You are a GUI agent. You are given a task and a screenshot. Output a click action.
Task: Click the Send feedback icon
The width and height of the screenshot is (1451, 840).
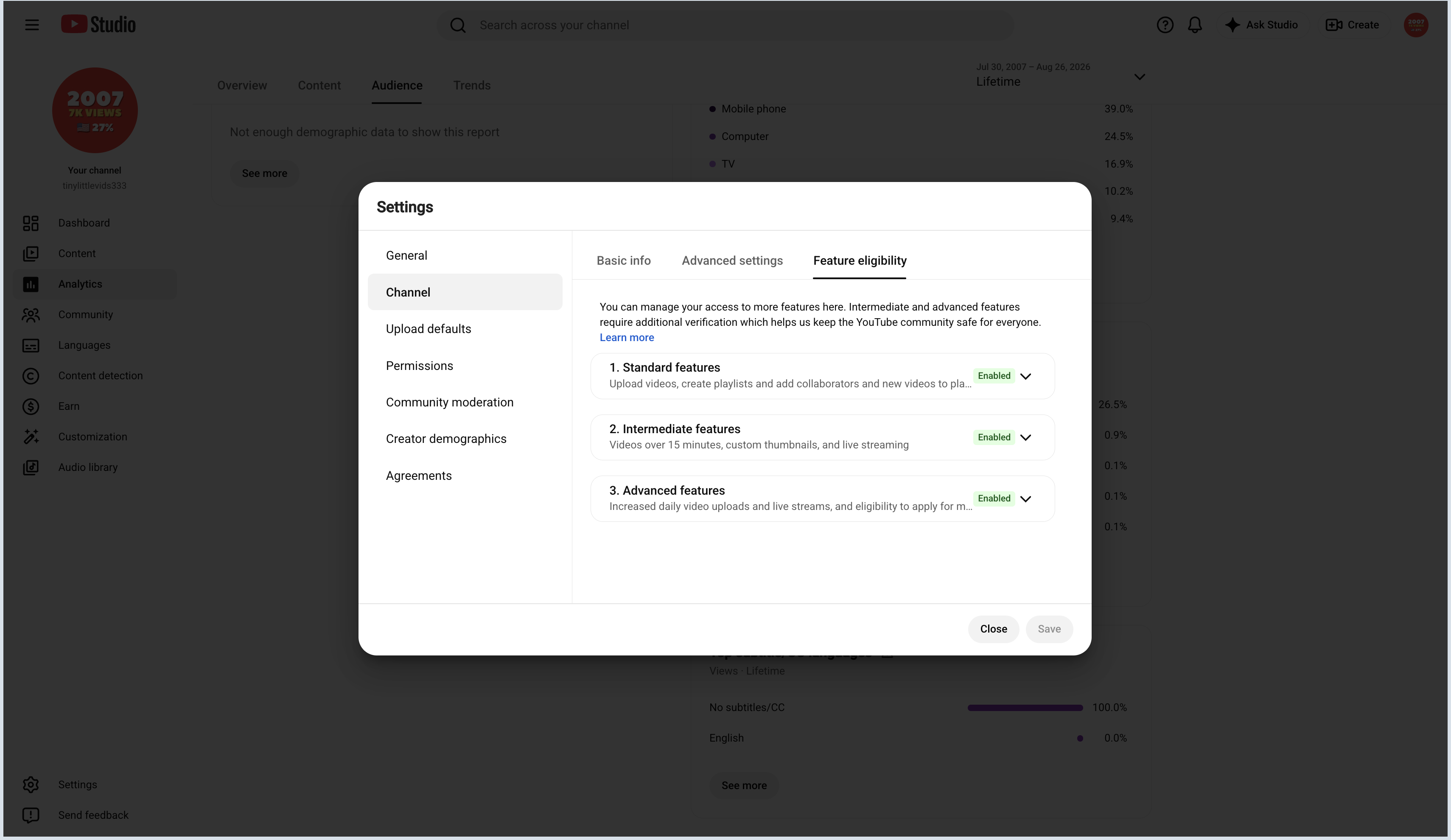pos(31,815)
